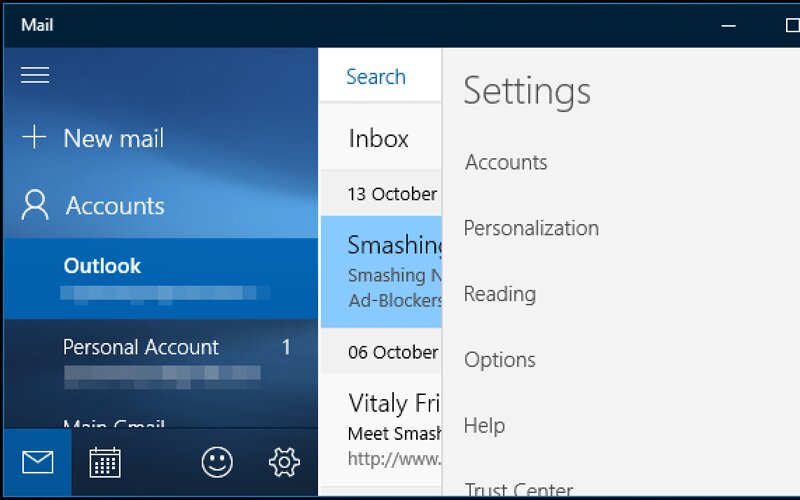Select the Outlook account
The image size is (800, 500).
pos(161,279)
